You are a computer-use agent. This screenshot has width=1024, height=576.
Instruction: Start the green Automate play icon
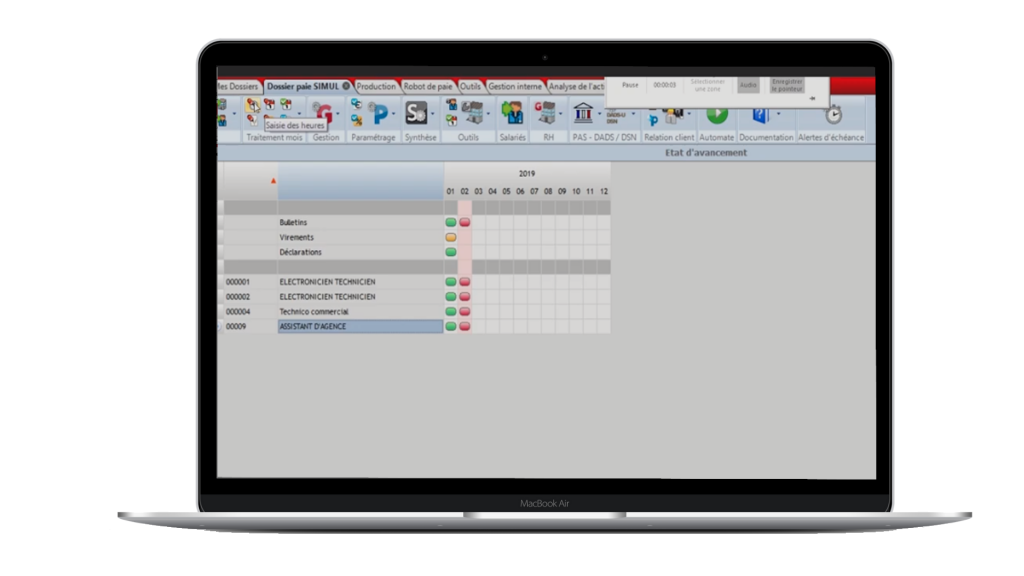717,114
